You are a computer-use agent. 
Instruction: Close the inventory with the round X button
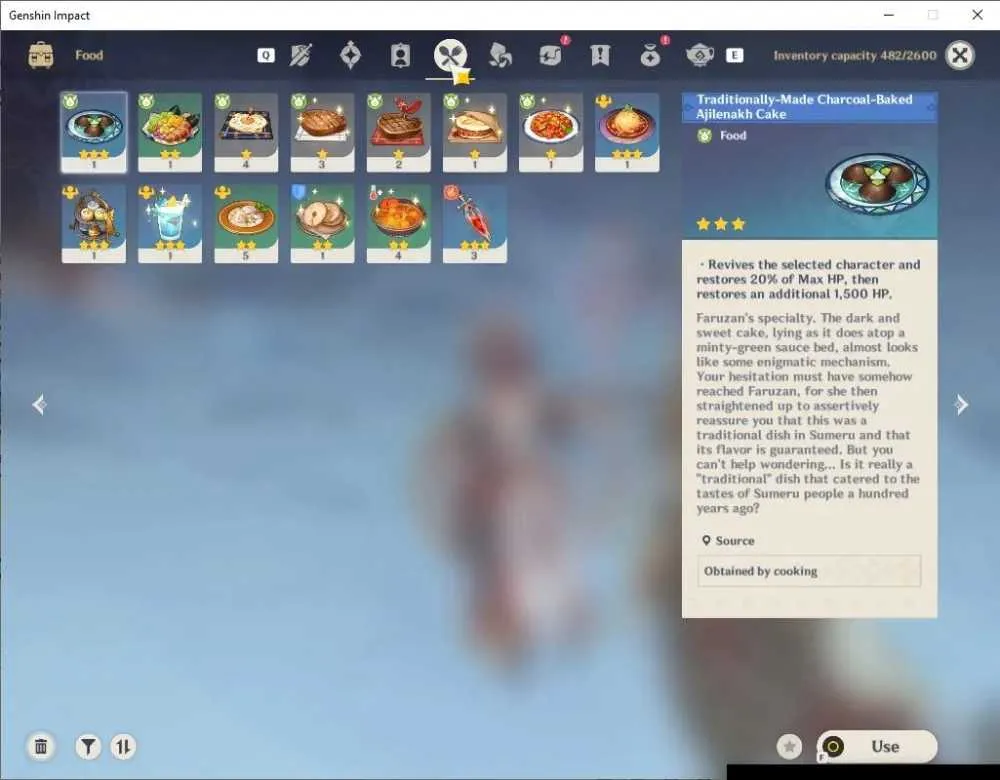pyautogui.click(x=960, y=55)
